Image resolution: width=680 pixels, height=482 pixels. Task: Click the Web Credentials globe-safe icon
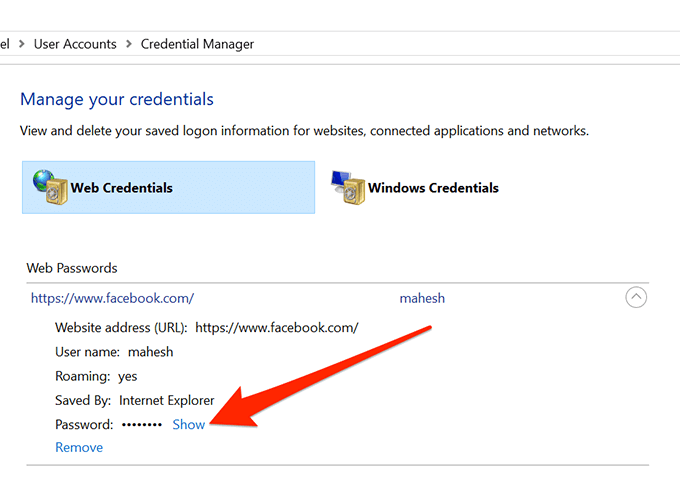click(47, 187)
